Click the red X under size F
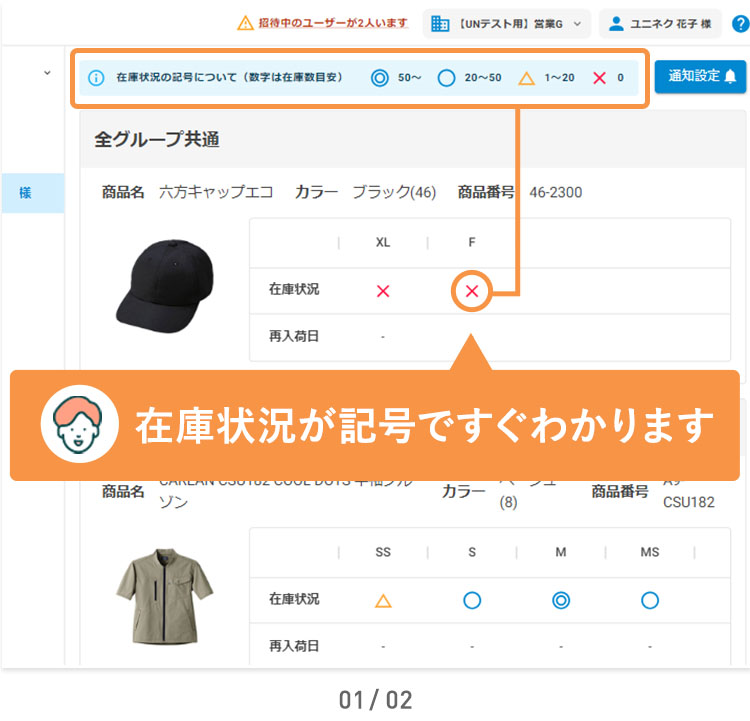This screenshot has width=750, height=721. click(x=472, y=291)
